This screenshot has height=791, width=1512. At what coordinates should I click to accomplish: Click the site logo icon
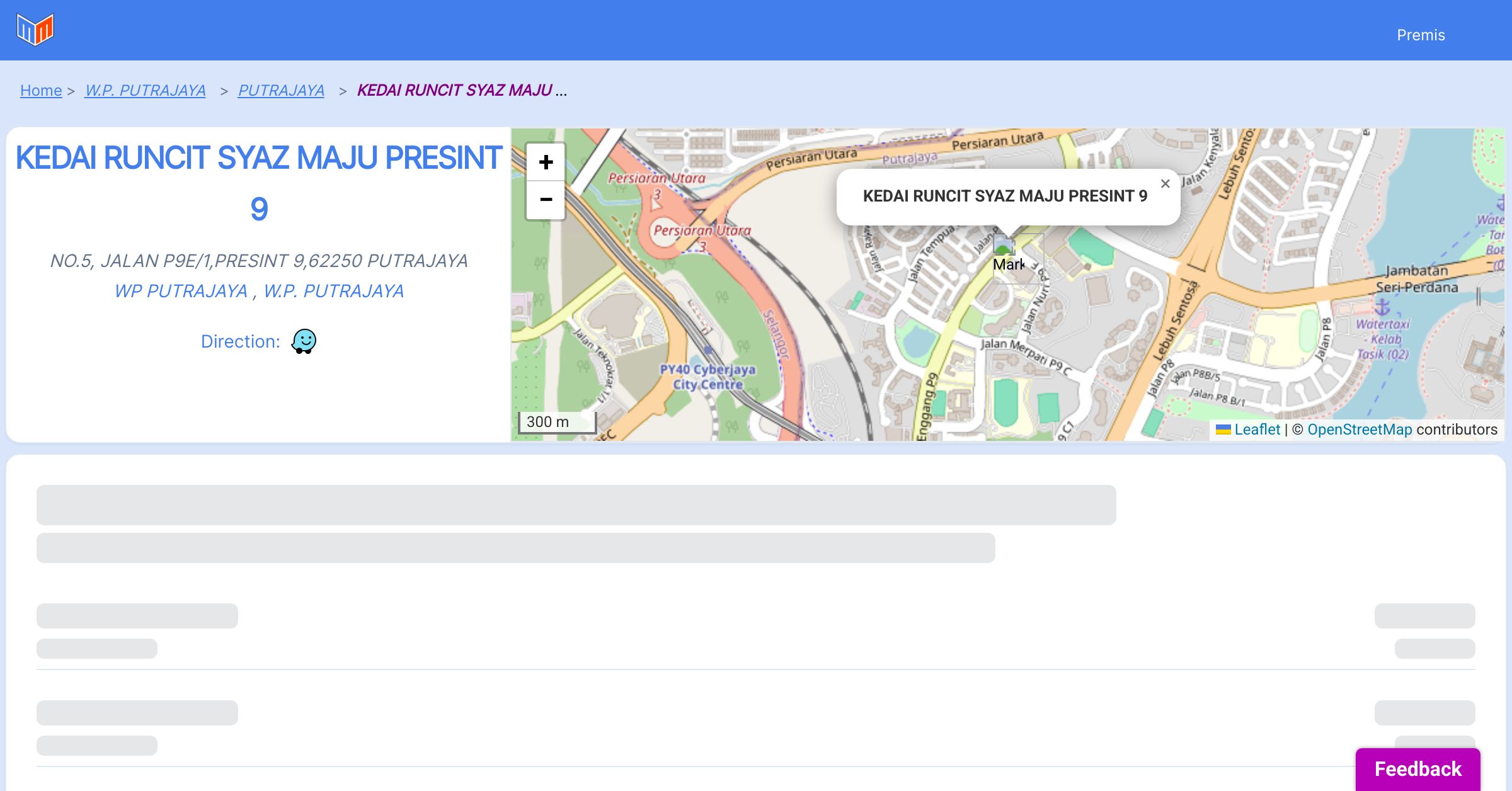[35, 30]
